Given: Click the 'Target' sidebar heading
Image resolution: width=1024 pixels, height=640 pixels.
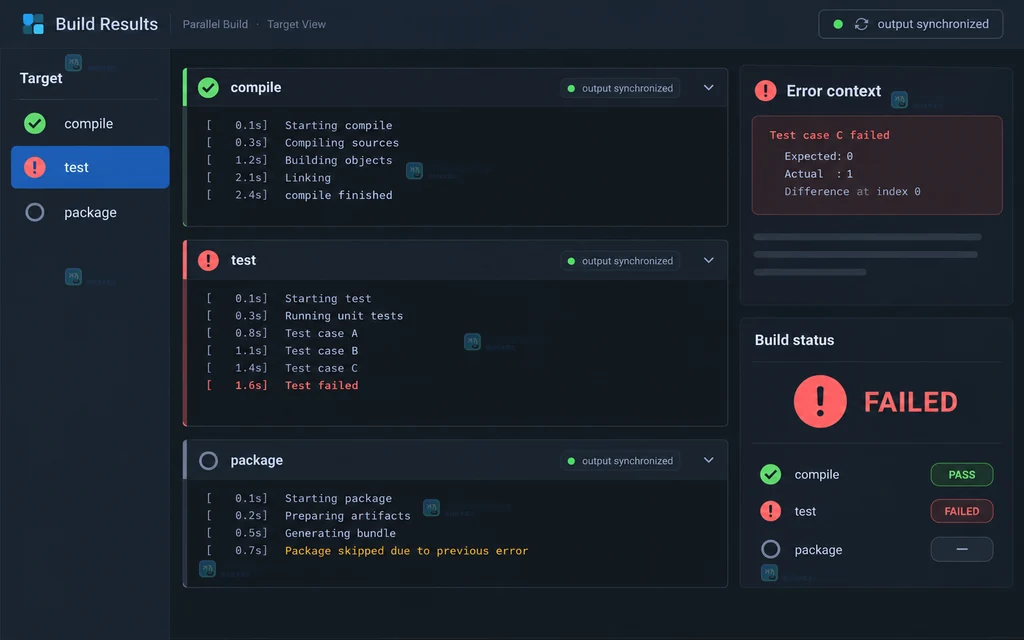Looking at the screenshot, I should [41, 78].
